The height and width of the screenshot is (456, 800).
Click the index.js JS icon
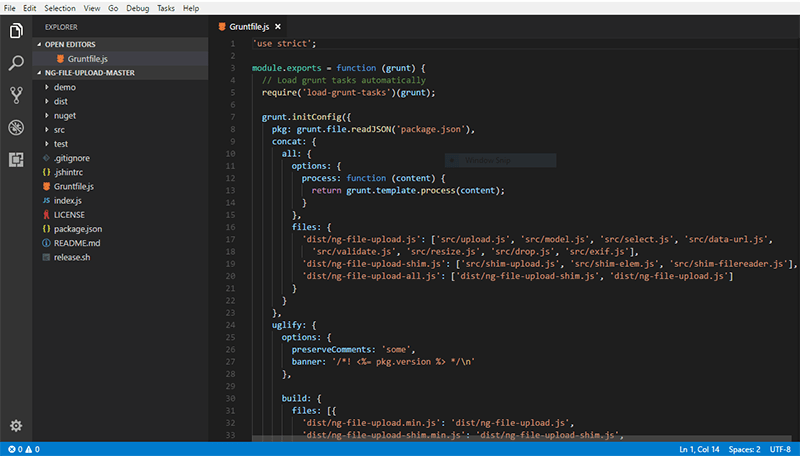46,200
